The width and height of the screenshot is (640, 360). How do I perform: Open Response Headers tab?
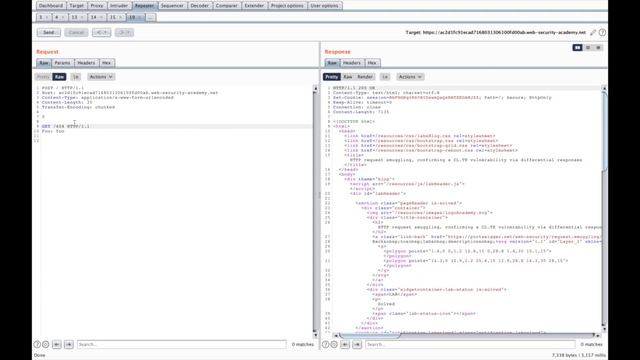(x=351, y=63)
